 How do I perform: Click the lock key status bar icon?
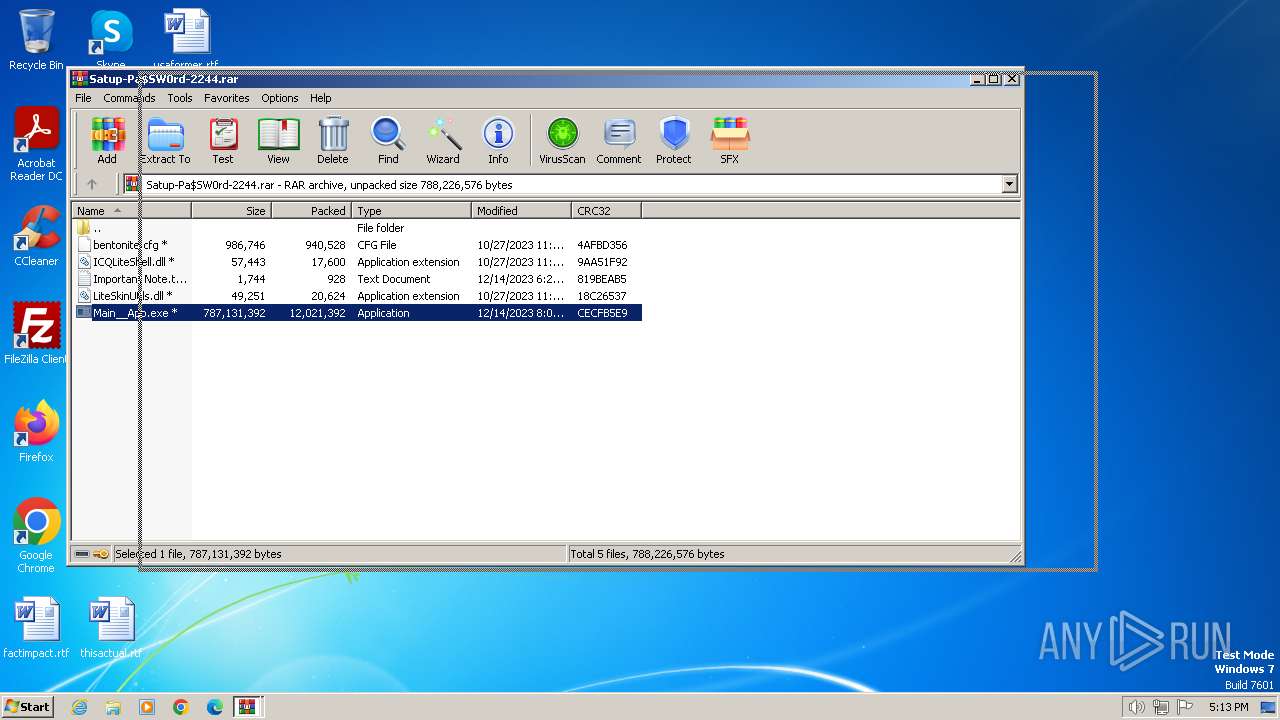coord(101,554)
